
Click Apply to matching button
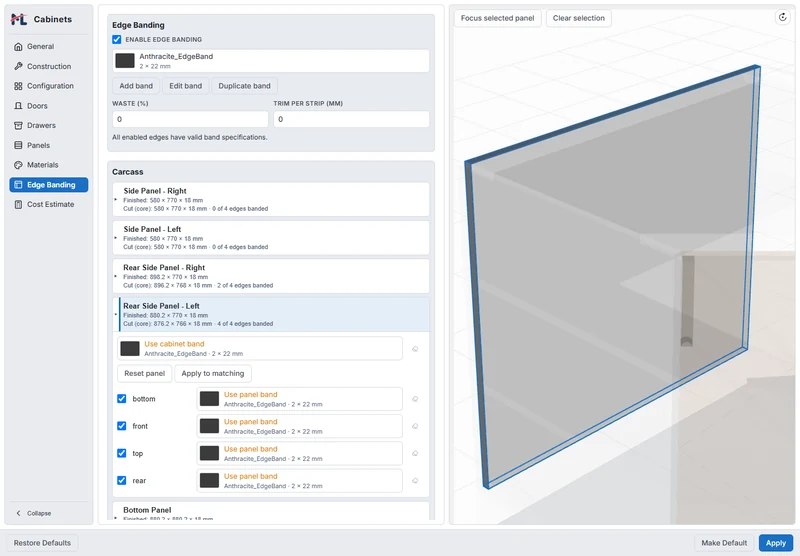pyautogui.click(x=213, y=373)
